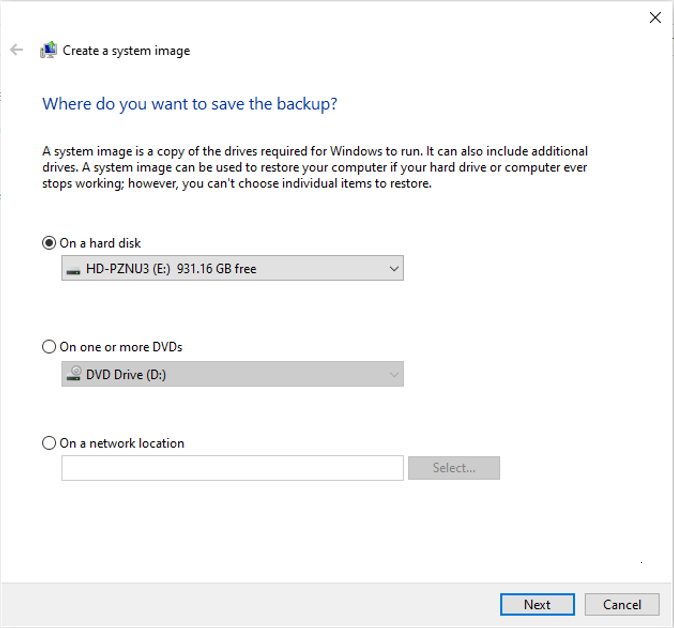This screenshot has width=674, height=628.
Task: Click the 'Create a system image' title text
Action: coord(126,50)
